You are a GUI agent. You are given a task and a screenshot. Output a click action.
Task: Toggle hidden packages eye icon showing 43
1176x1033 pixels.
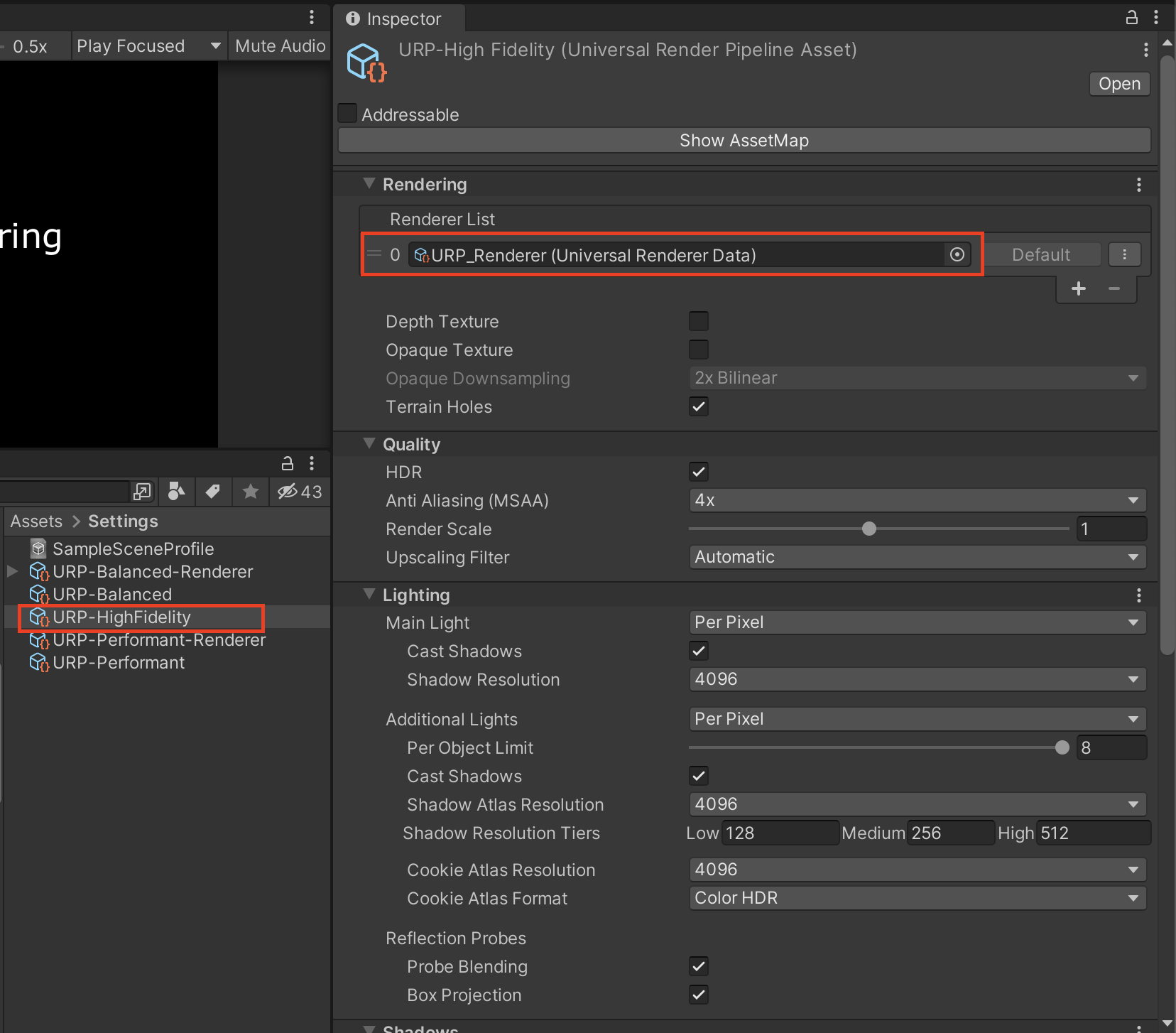tap(300, 492)
